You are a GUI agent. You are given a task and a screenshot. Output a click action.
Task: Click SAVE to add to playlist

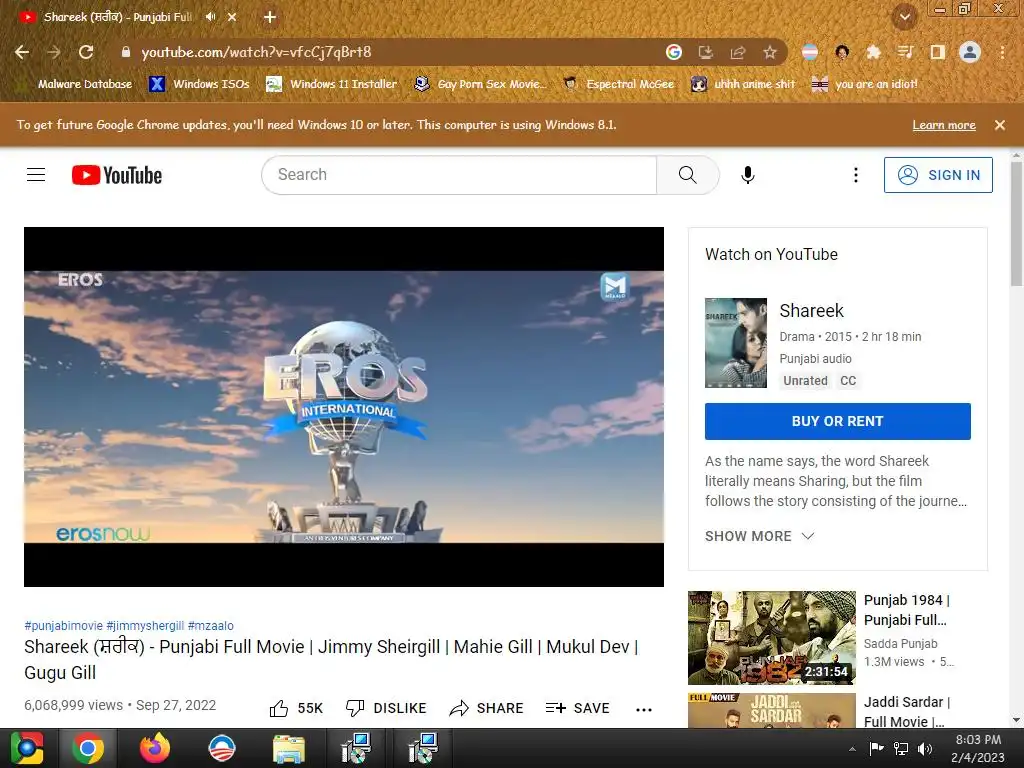click(577, 709)
